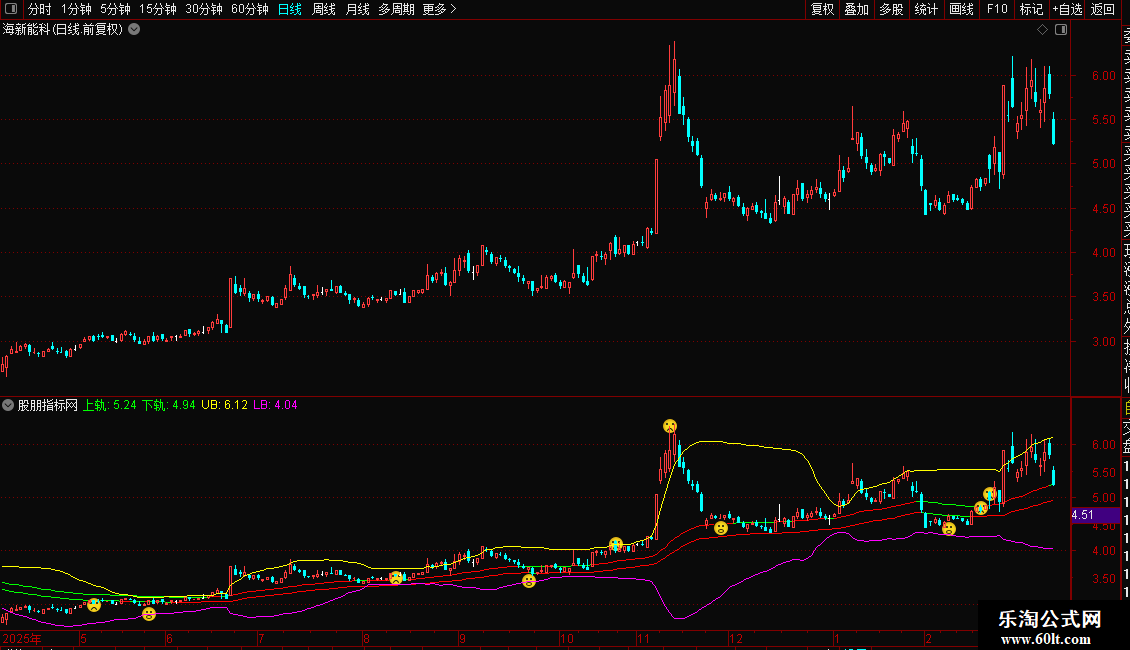Click the 叠加 overlay button
1130x650 pixels.
pos(857,9)
